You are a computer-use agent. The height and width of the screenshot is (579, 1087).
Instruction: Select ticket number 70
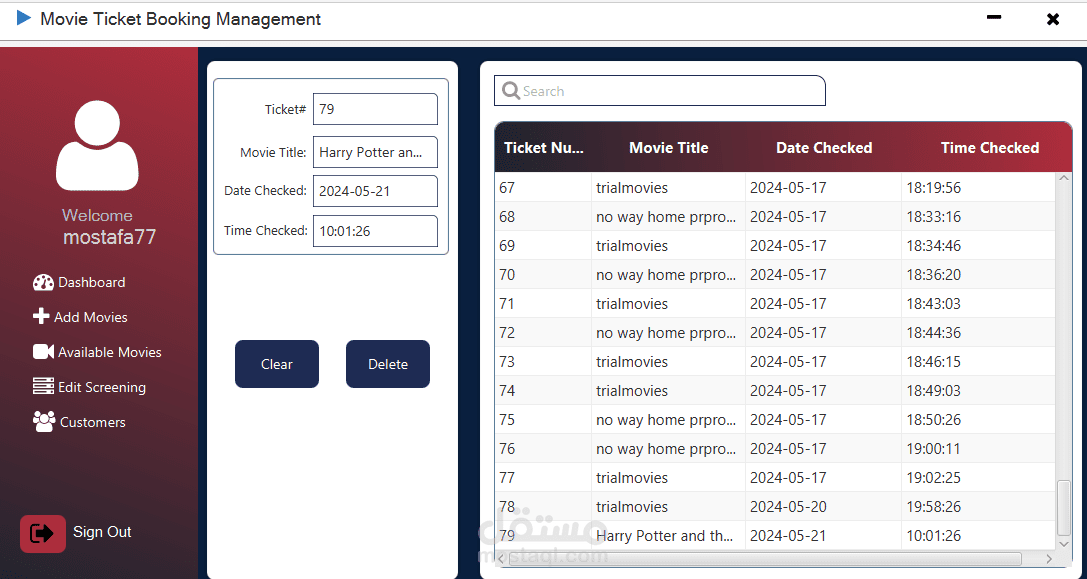507,275
